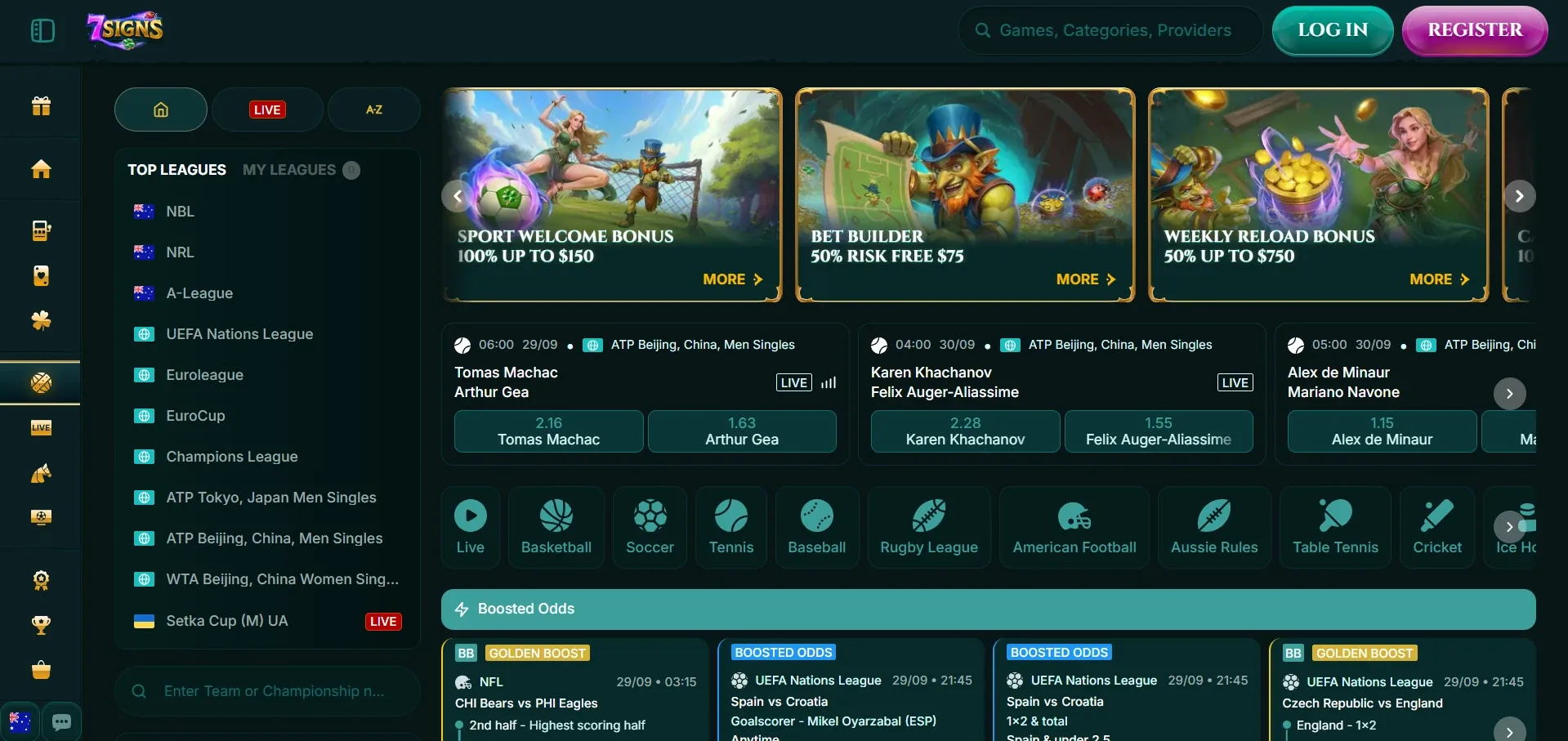Select the TOP LEAGUES tab
Viewport: 1568px width, 741px height.
coord(176,170)
